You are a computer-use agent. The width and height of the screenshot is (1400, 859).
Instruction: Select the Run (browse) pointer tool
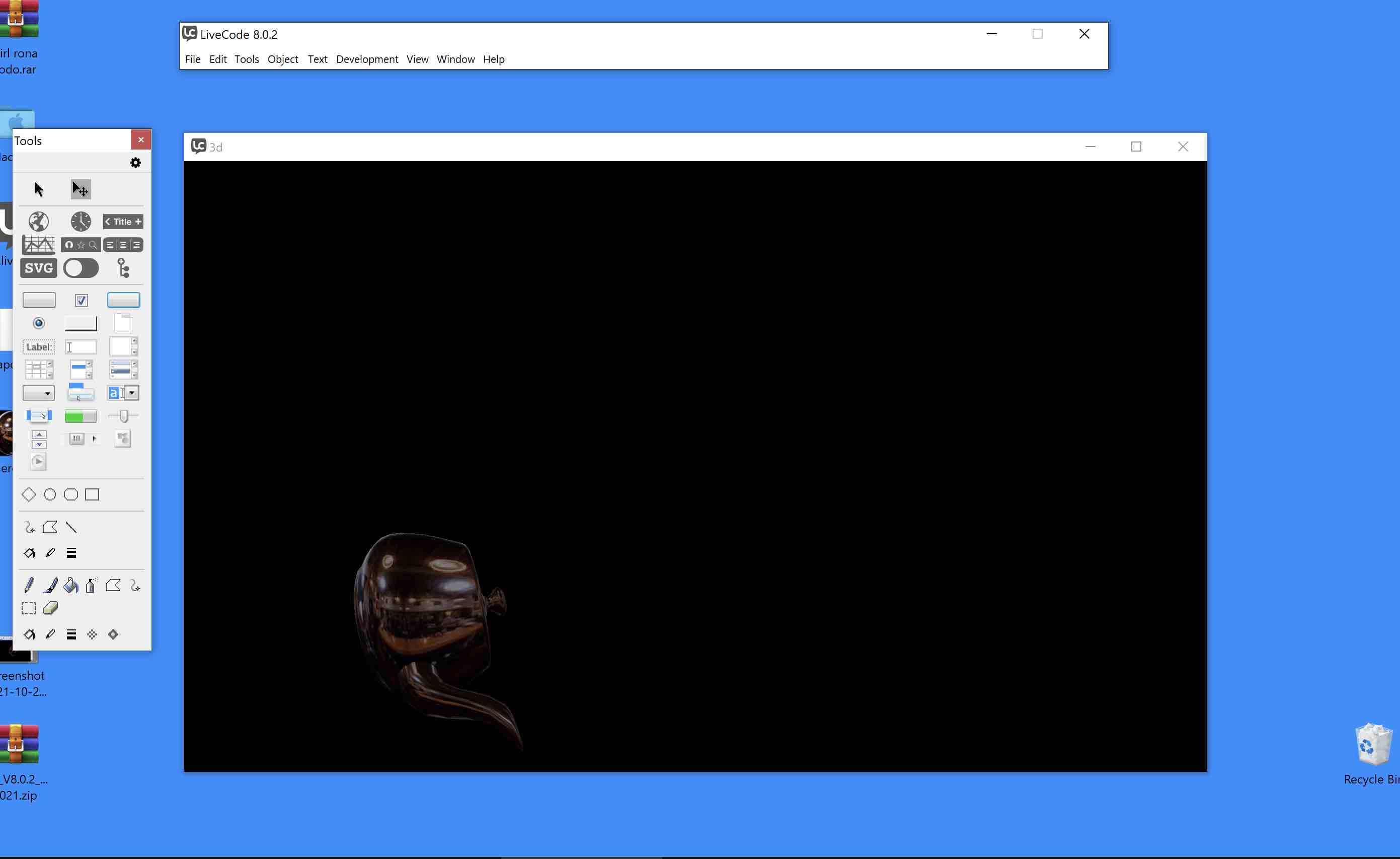[x=38, y=189]
